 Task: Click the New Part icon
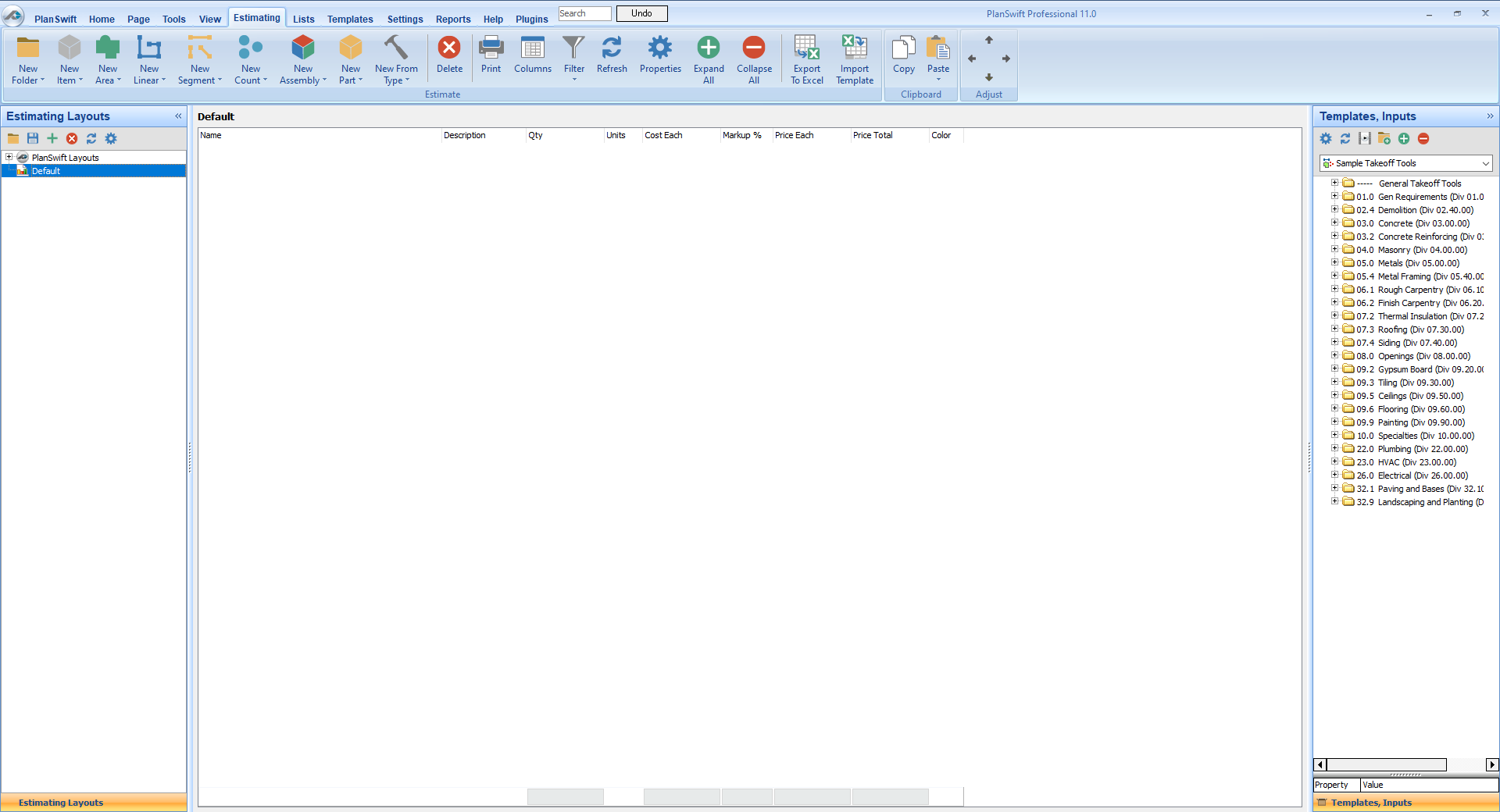351,48
